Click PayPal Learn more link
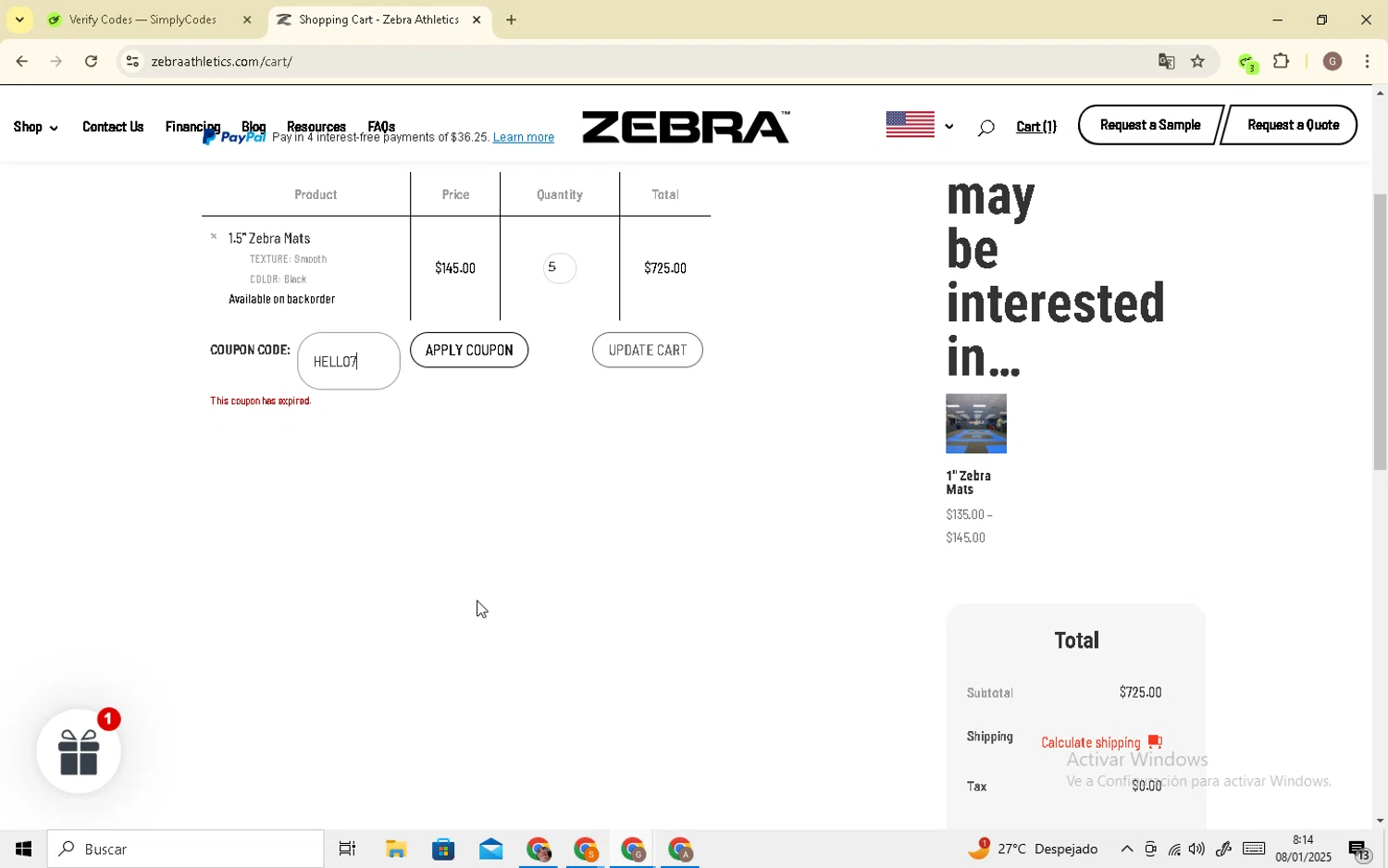This screenshot has width=1388, height=868. (x=523, y=138)
